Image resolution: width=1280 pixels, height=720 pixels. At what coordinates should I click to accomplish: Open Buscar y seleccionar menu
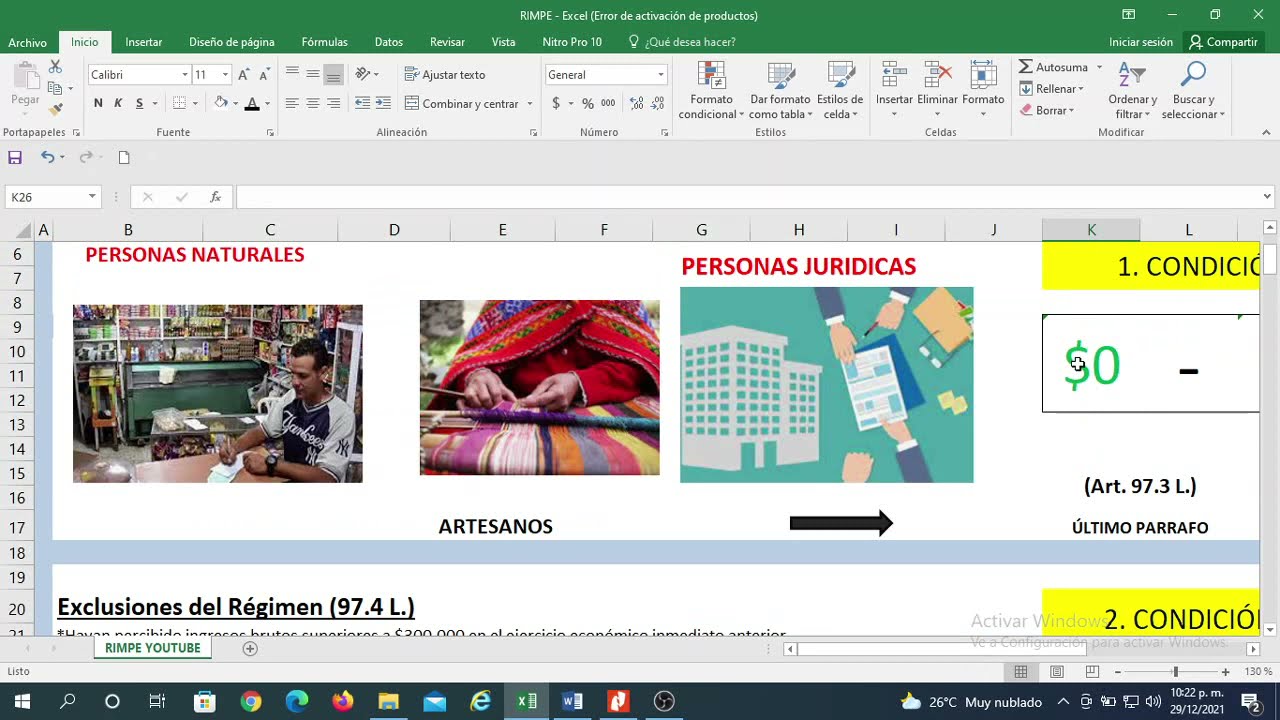[1193, 91]
